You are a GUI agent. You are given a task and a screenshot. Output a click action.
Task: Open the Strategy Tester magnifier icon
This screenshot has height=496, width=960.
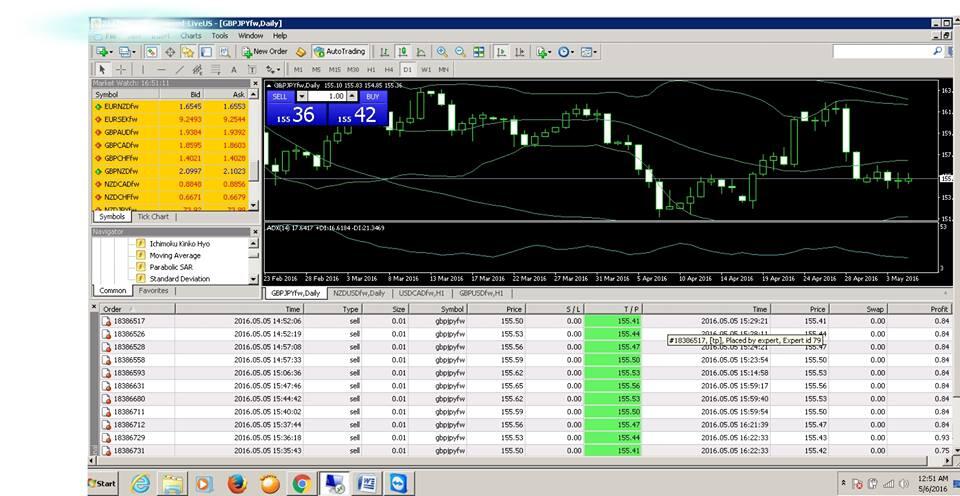click(224, 52)
